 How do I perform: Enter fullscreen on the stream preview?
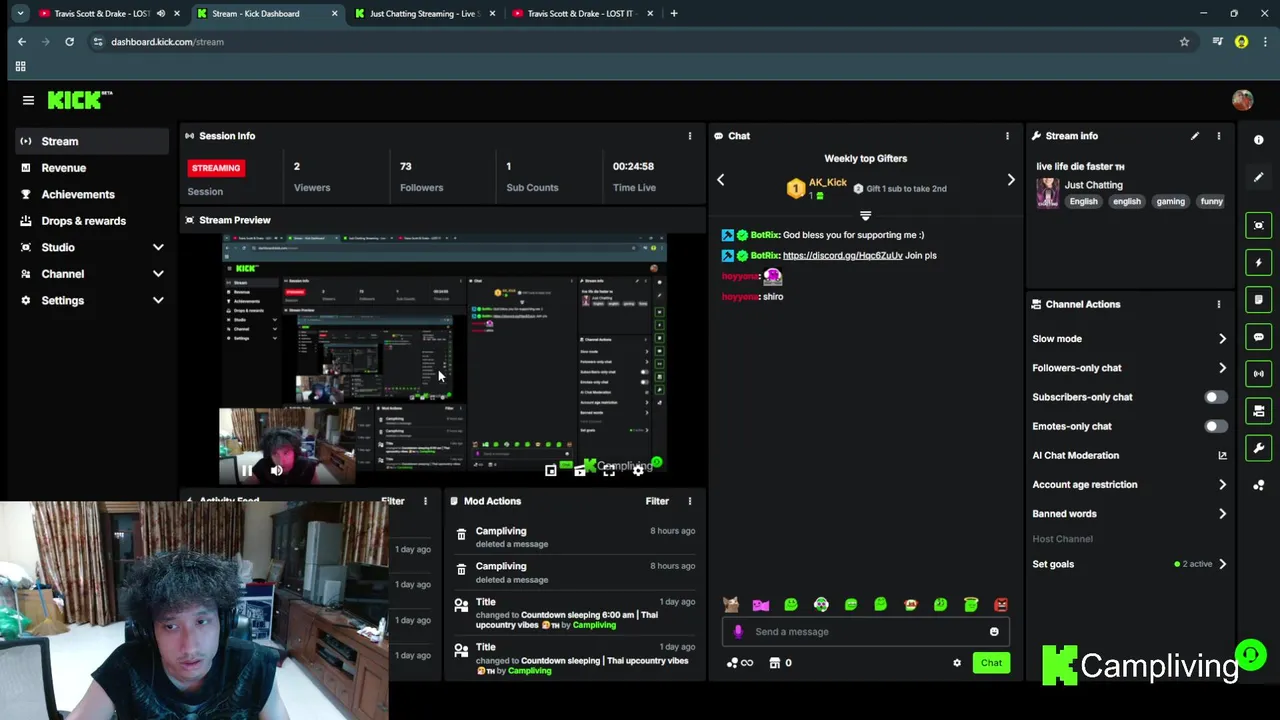609,470
